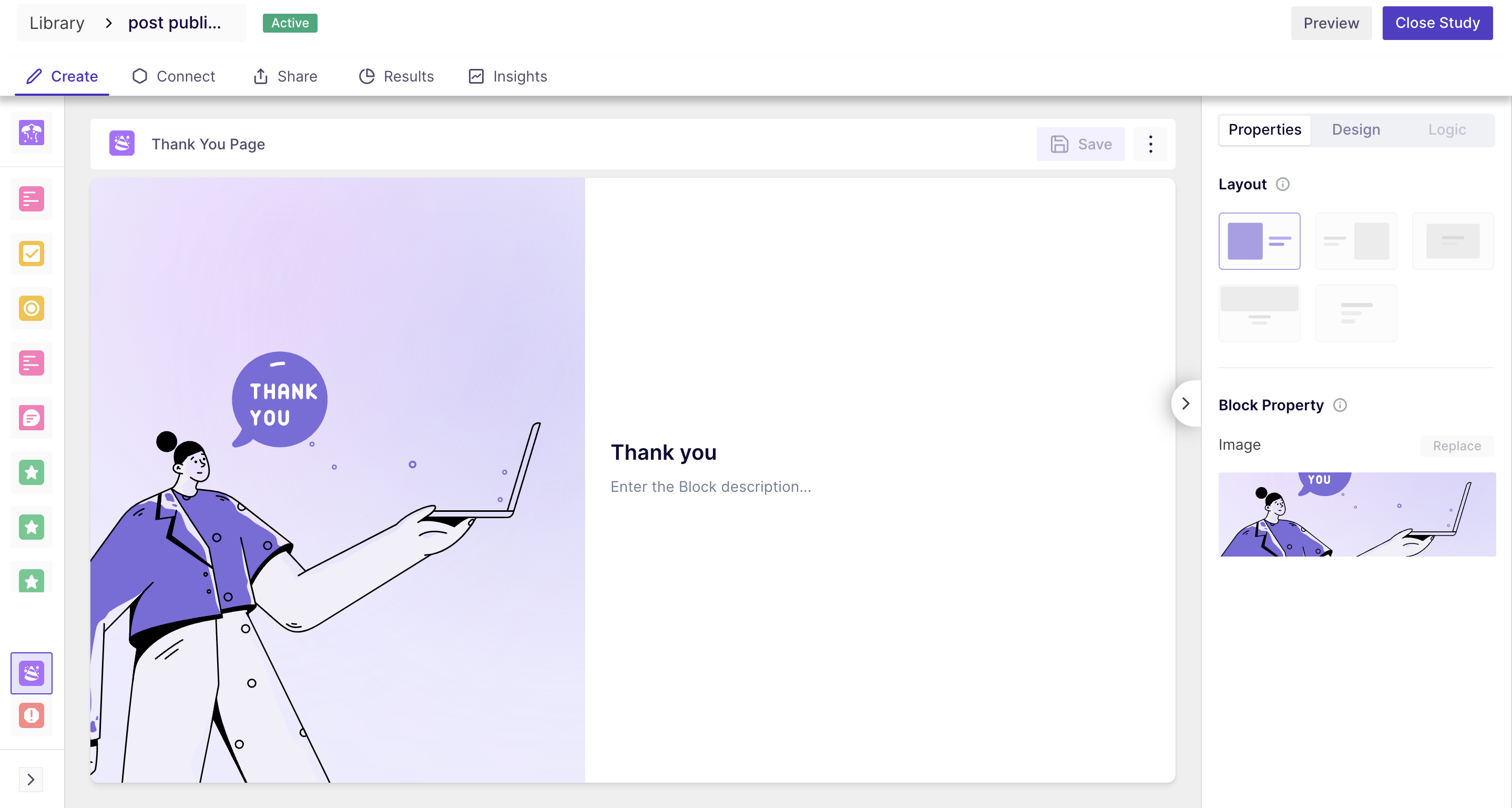Click the Block Property heading
1512x808 pixels.
tap(1271, 405)
